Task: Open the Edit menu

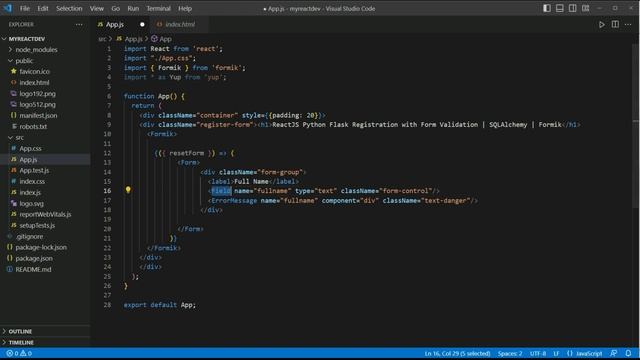Action: click(x=43, y=9)
